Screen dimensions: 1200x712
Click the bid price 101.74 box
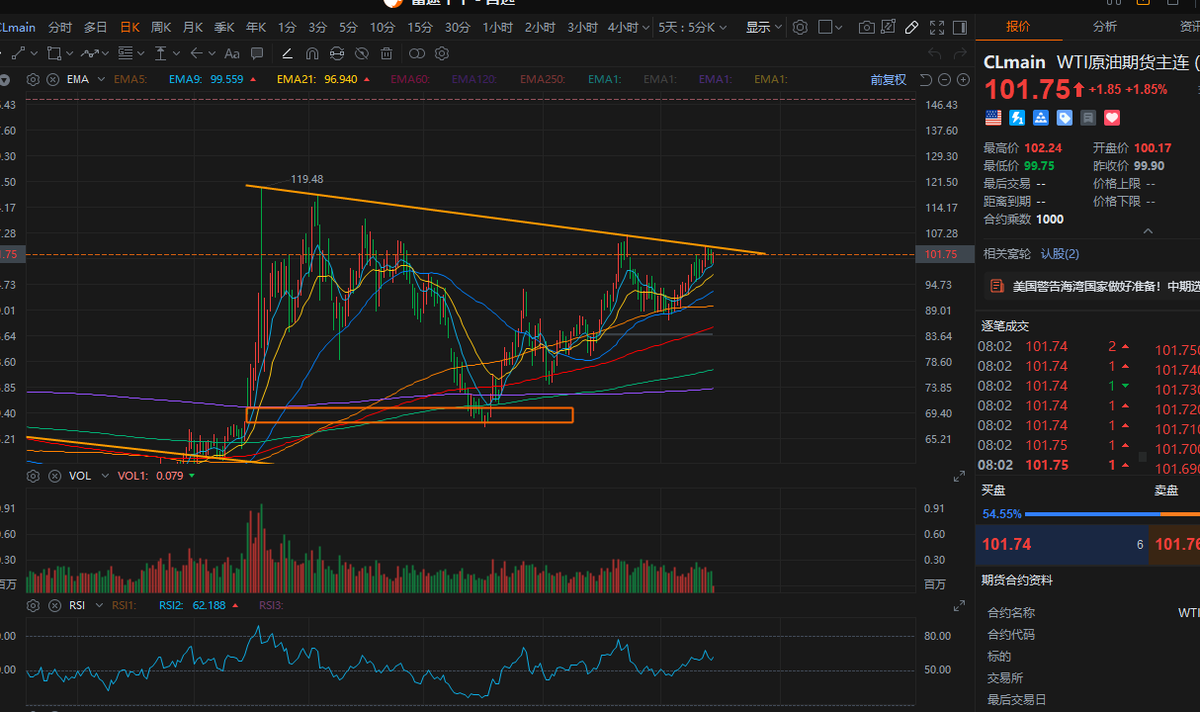pyautogui.click(x=1062, y=544)
